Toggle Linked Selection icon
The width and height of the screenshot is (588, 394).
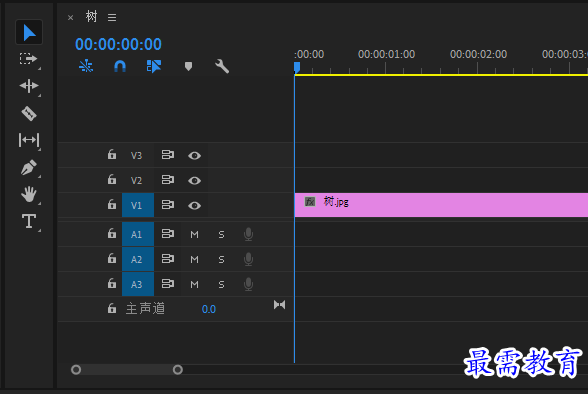click(x=154, y=66)
